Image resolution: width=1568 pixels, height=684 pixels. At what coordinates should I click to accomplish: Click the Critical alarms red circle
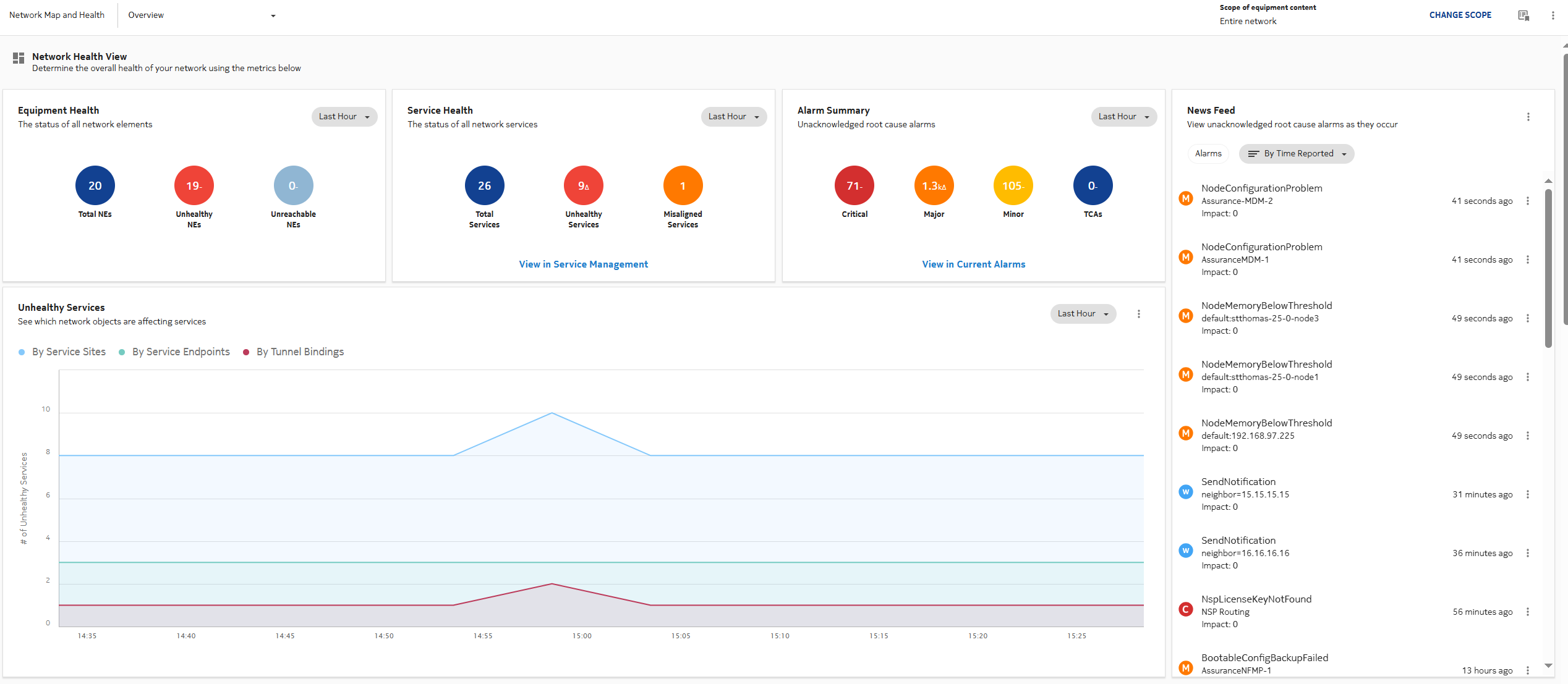pyautogui.click(x=854, y=185)
